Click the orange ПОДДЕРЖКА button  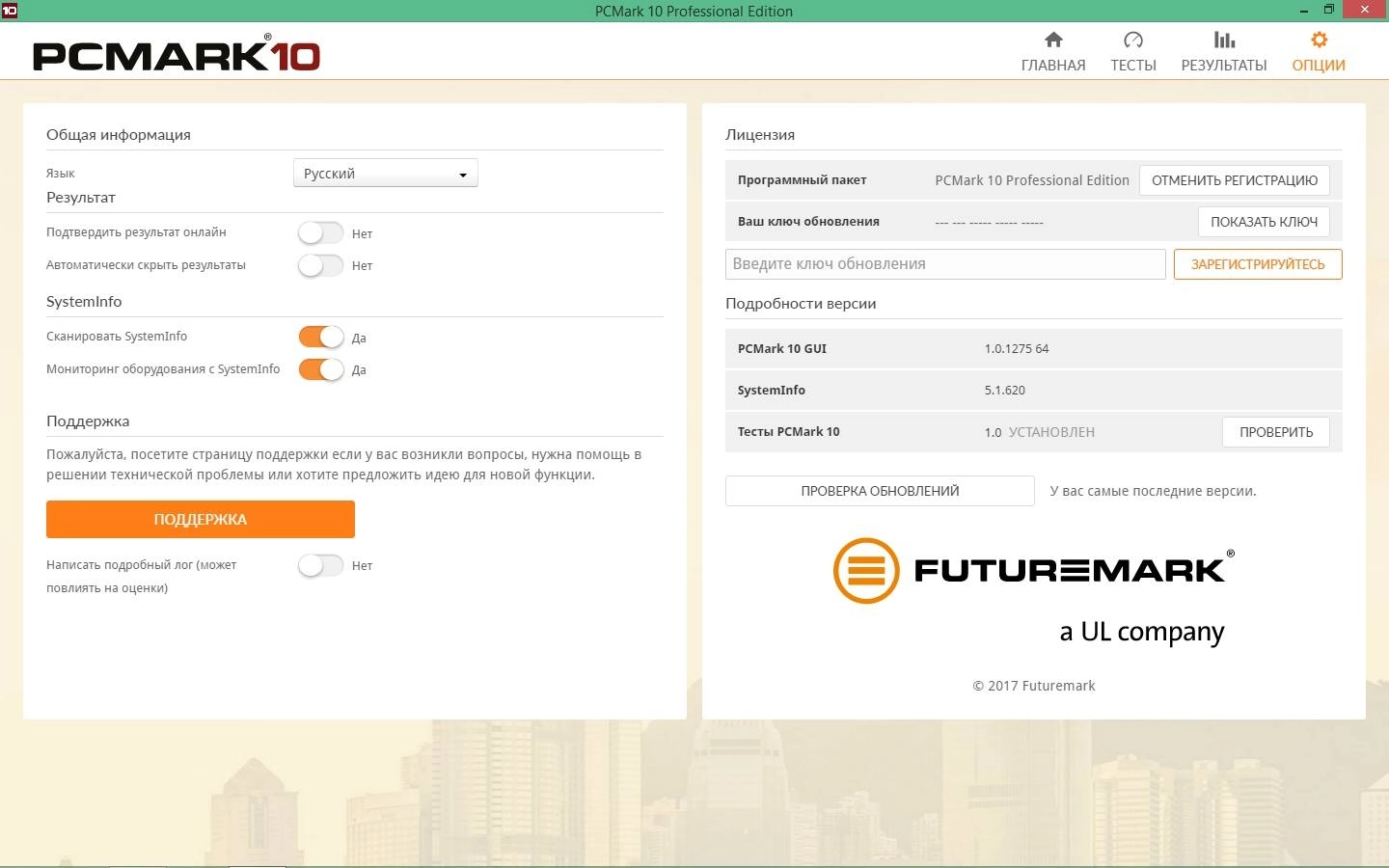click(201, 519)
